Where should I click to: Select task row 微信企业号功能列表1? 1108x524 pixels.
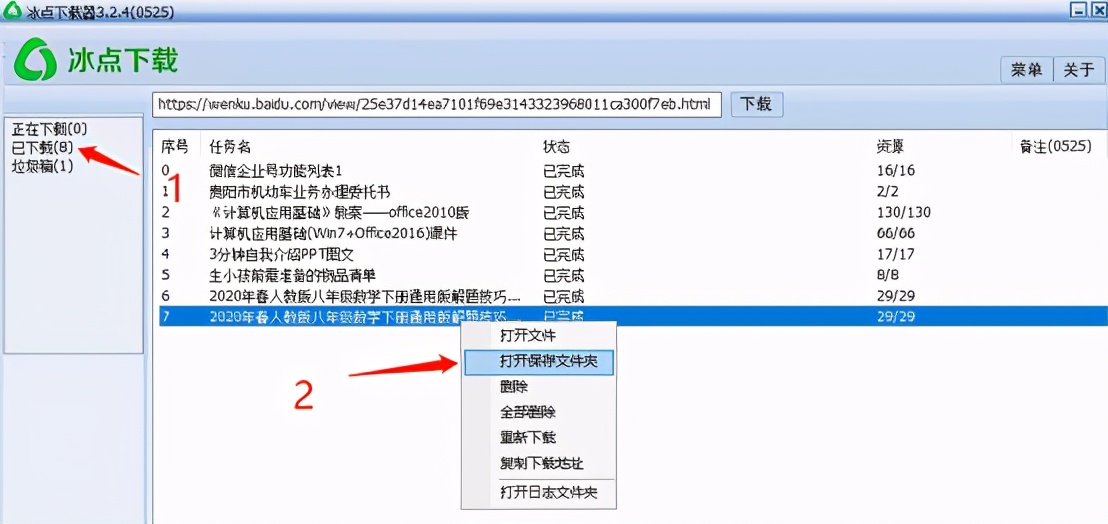point(632,171)
